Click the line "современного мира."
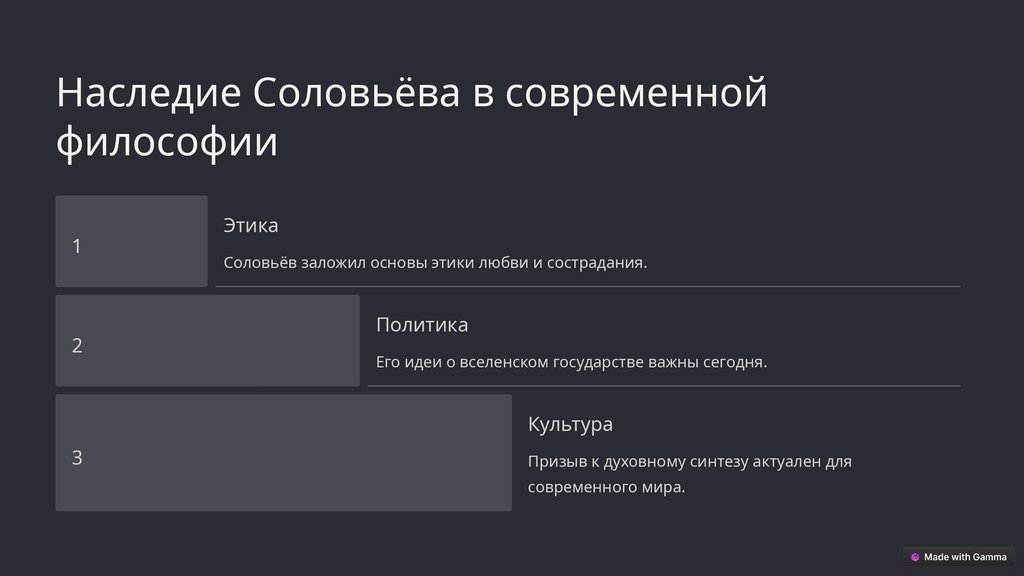1024x576 pixels. coord(606,488)
